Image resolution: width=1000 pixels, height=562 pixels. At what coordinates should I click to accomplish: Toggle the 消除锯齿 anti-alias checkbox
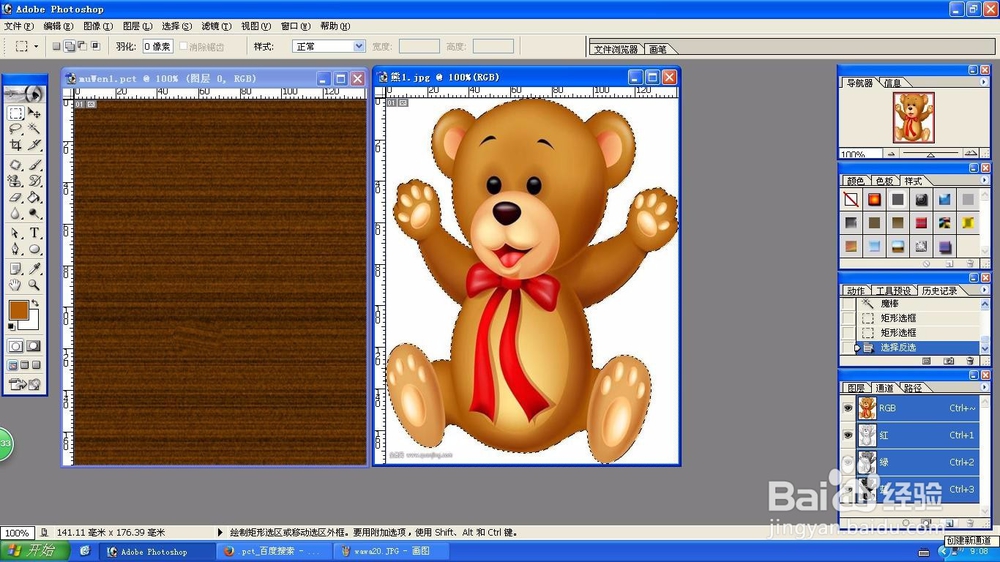(x=184, y=46)
